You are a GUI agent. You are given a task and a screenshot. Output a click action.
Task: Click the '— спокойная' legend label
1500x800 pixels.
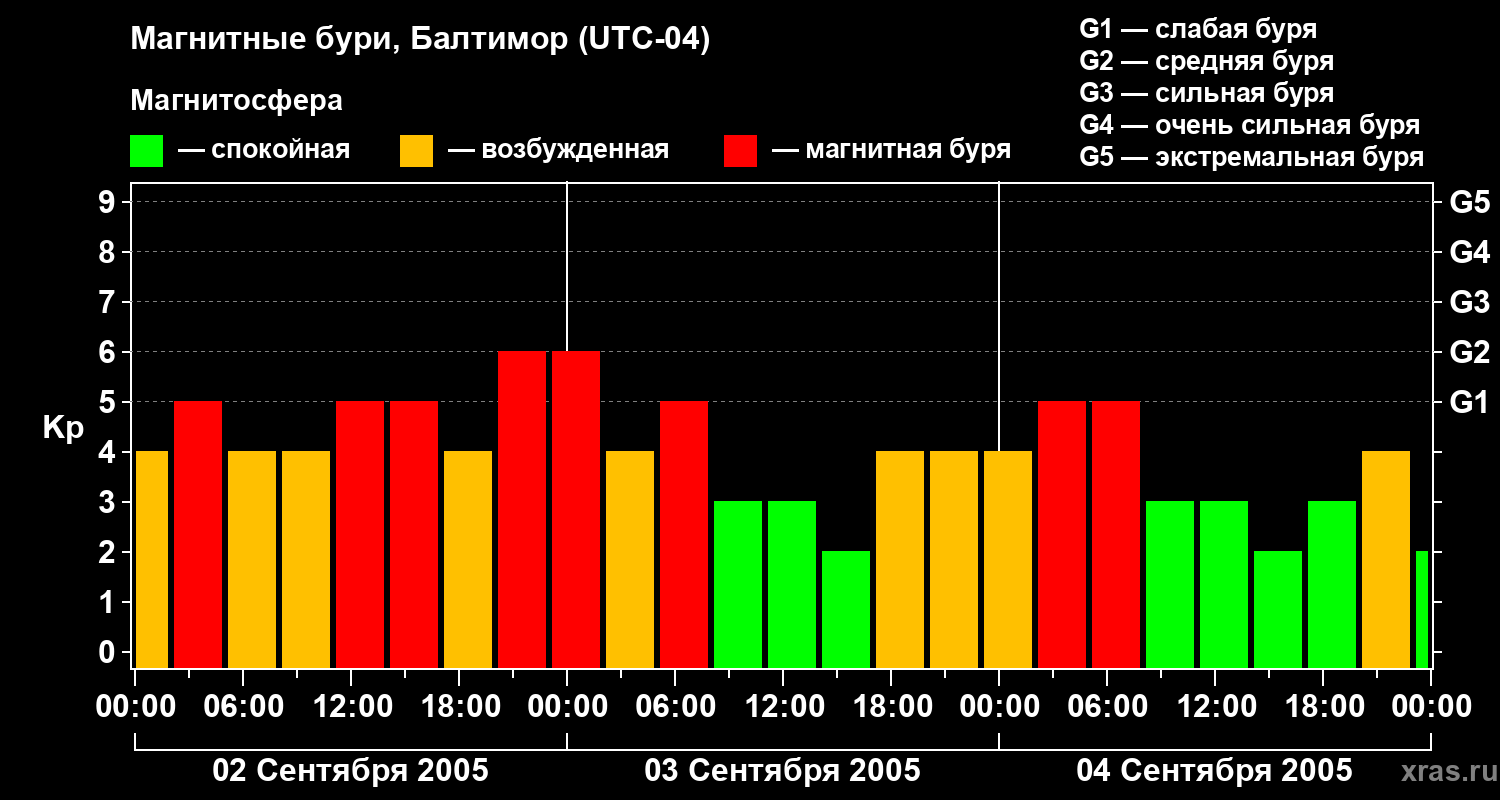click(264, 151)
